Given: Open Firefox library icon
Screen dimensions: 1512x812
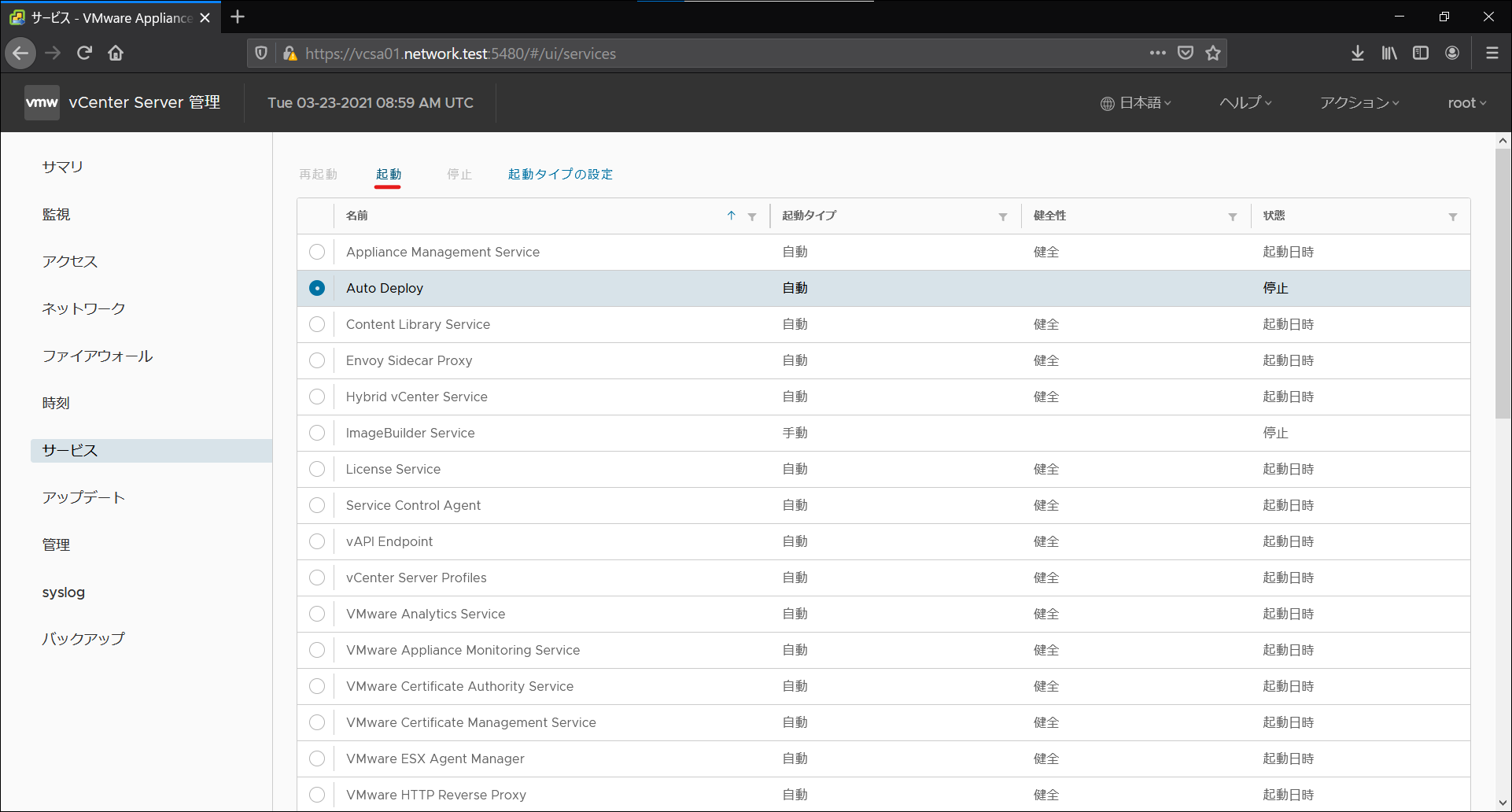Looking at the screenshot, I should [x=1389, y=53].
